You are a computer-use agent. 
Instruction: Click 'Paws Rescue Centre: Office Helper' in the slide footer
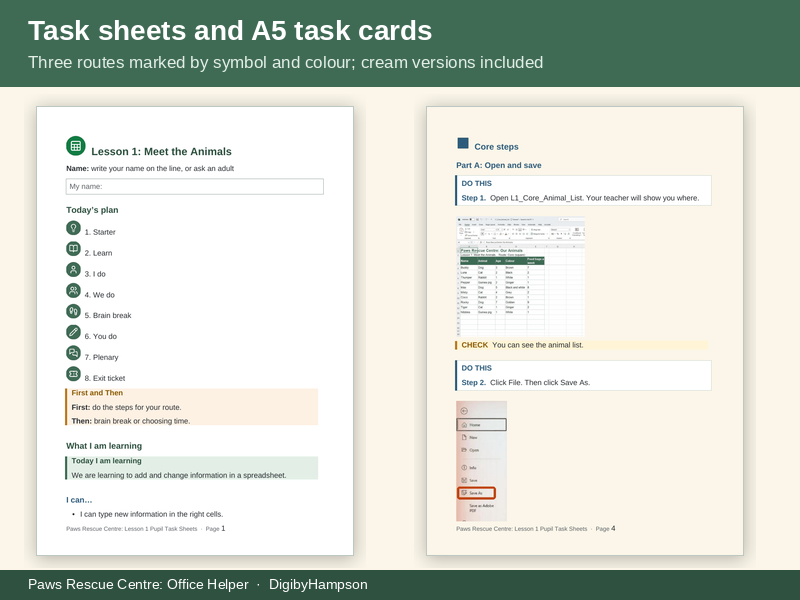tap(138, 585)
